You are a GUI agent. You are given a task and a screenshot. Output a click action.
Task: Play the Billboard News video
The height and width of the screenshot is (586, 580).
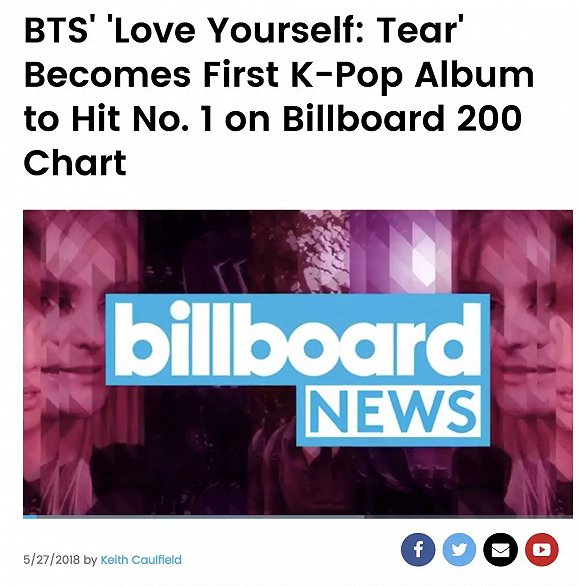[298, 363]
